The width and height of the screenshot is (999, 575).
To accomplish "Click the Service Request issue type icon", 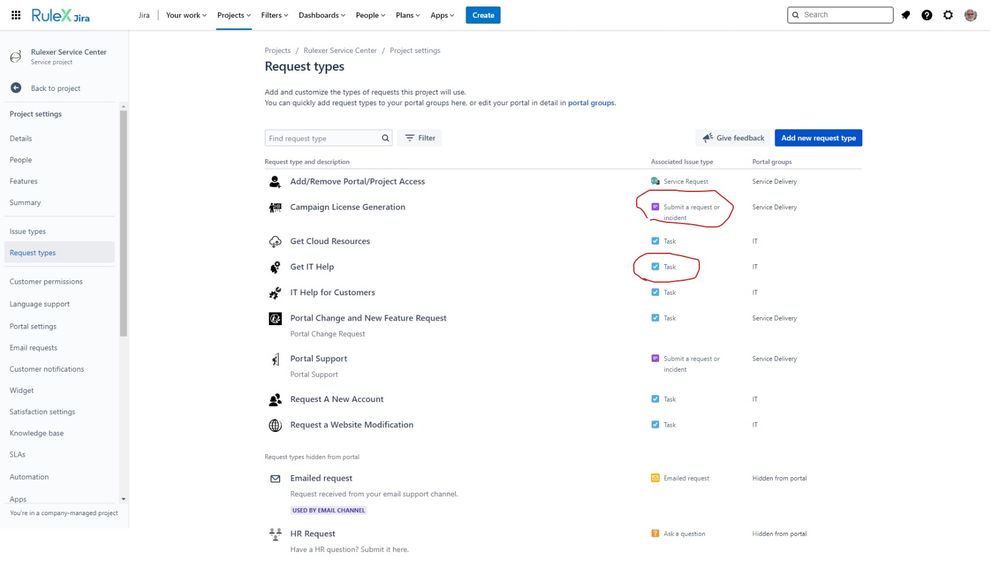I will point(655,181).
